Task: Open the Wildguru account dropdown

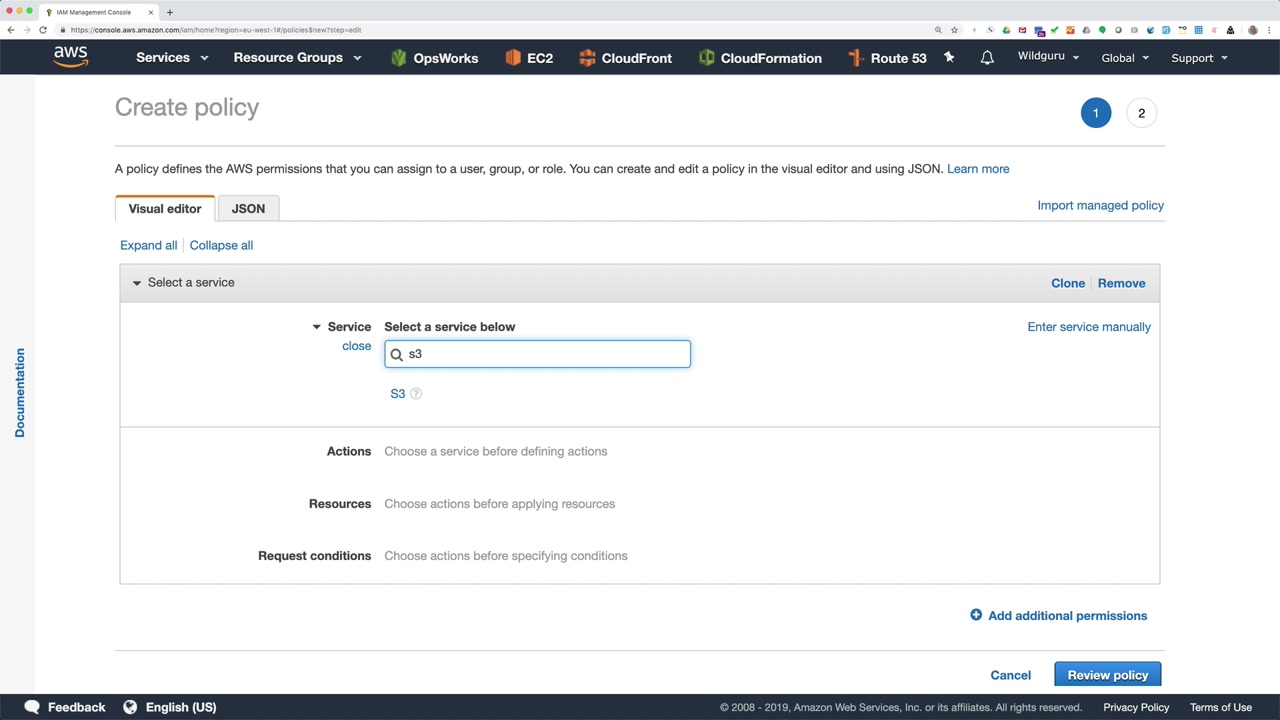Action: [1048, 57]
